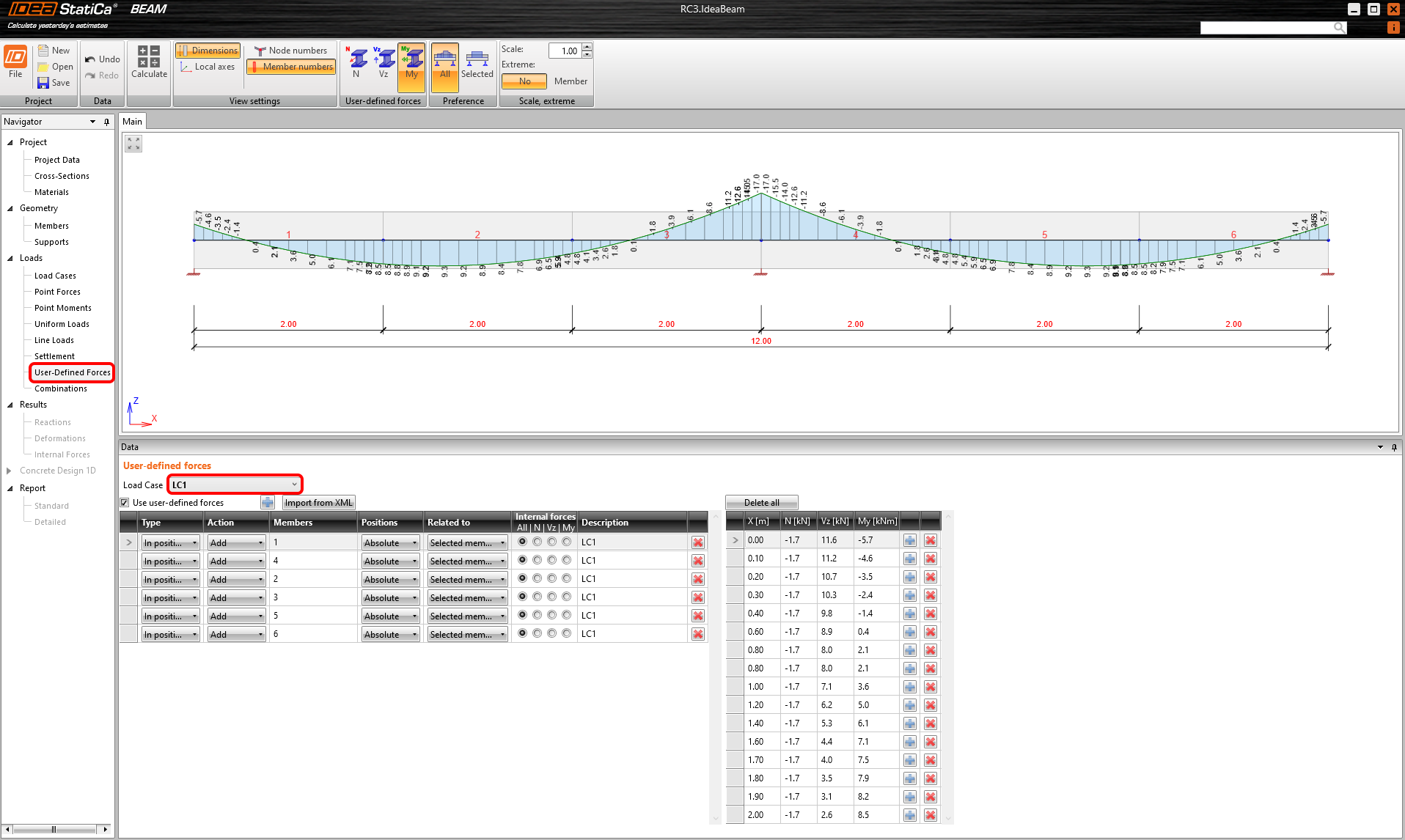Screen dimensions: 1405x840
Task: Open Combinations in the navigator
Action: pos(61,388)
